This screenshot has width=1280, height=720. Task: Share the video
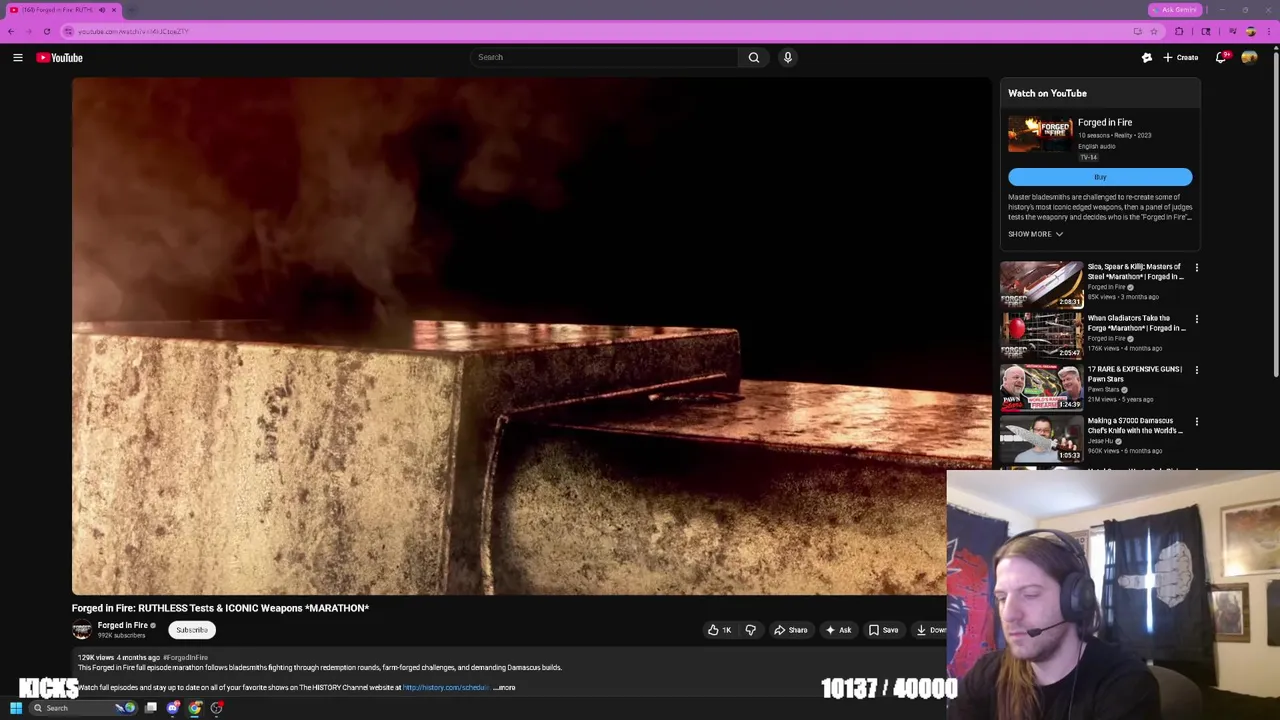[790, 630]
